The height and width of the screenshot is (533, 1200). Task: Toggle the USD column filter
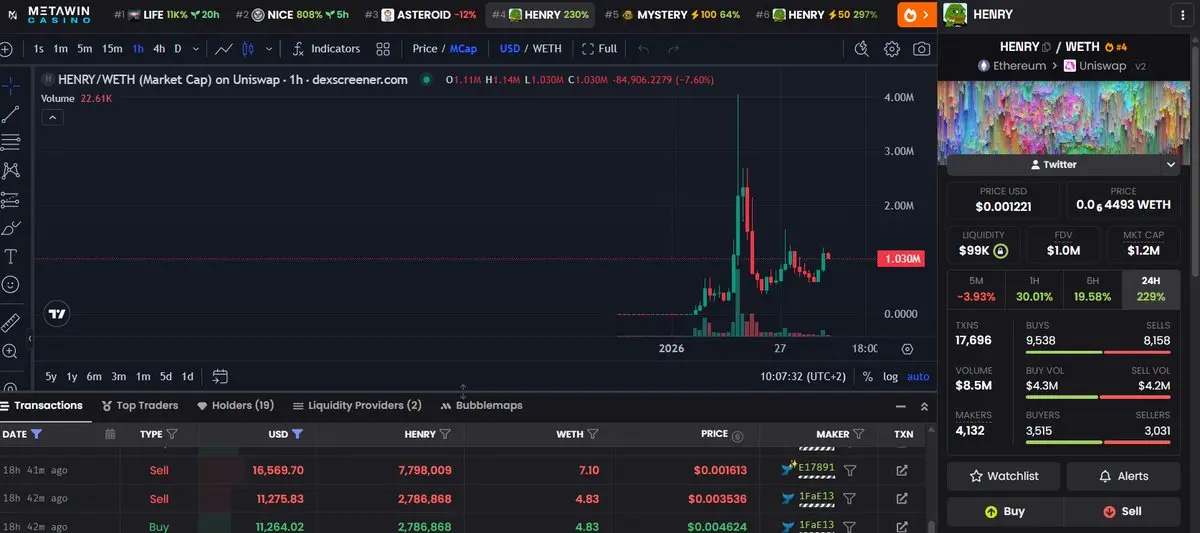tap(297, 435)
